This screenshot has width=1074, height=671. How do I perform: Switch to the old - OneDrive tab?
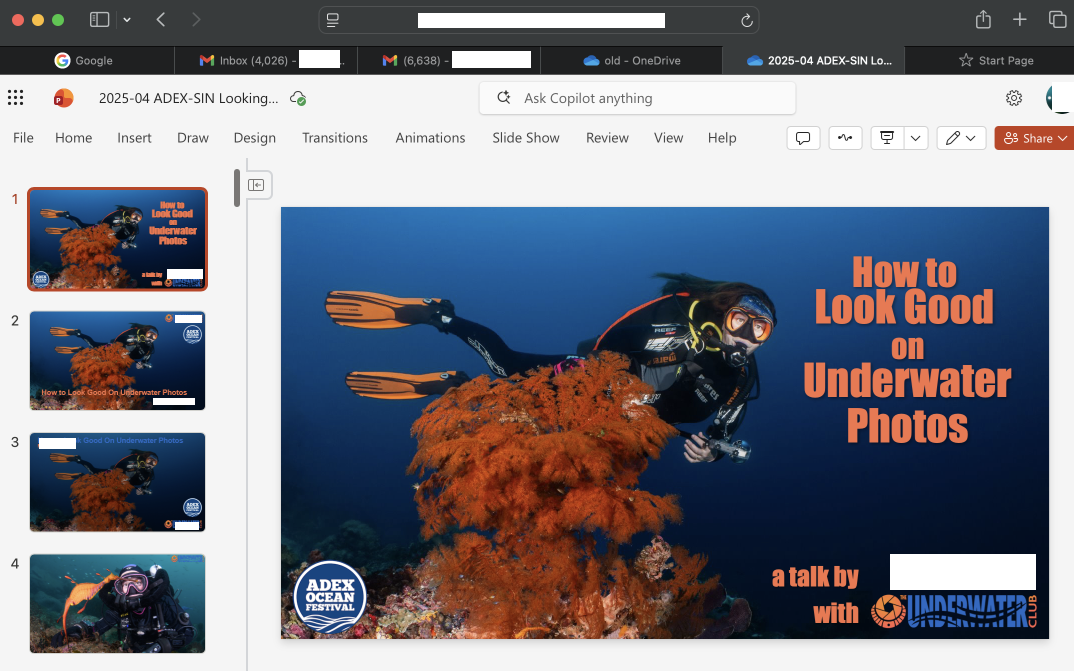tap(632, 60)
